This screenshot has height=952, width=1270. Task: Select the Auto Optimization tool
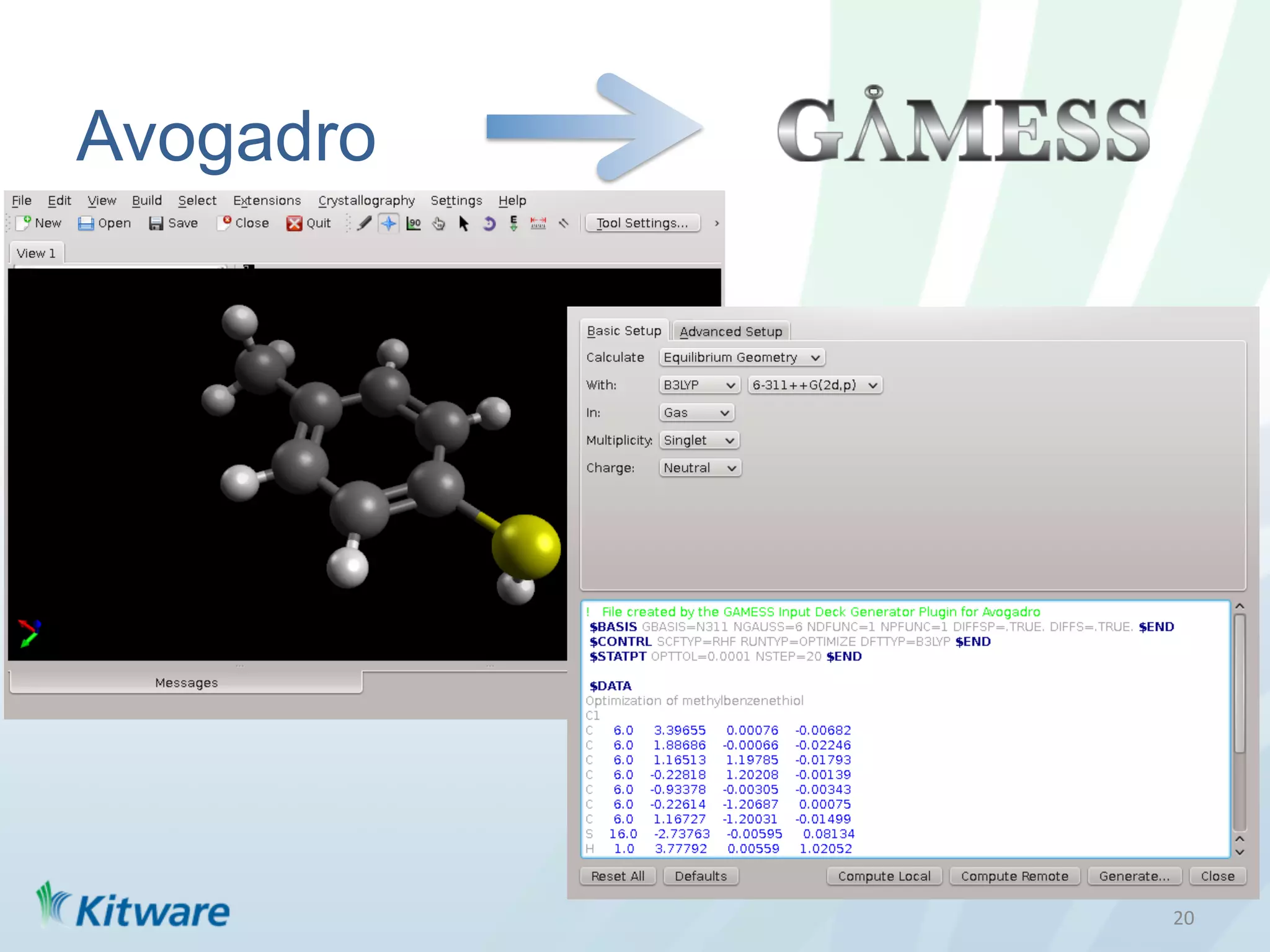point(513,223)
